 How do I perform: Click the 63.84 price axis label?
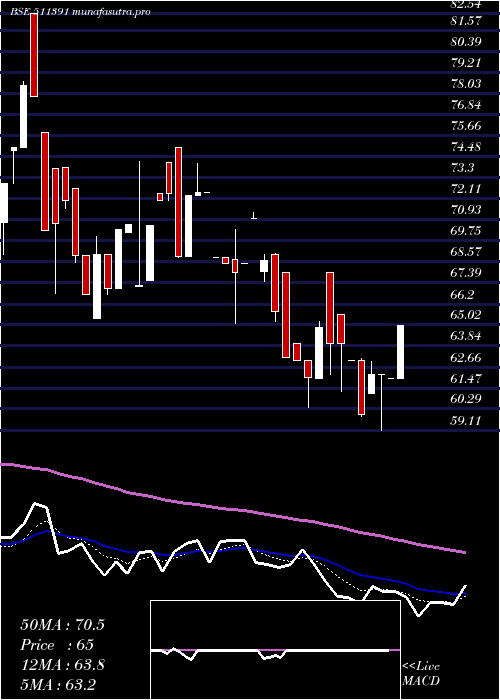click(467, 336)
